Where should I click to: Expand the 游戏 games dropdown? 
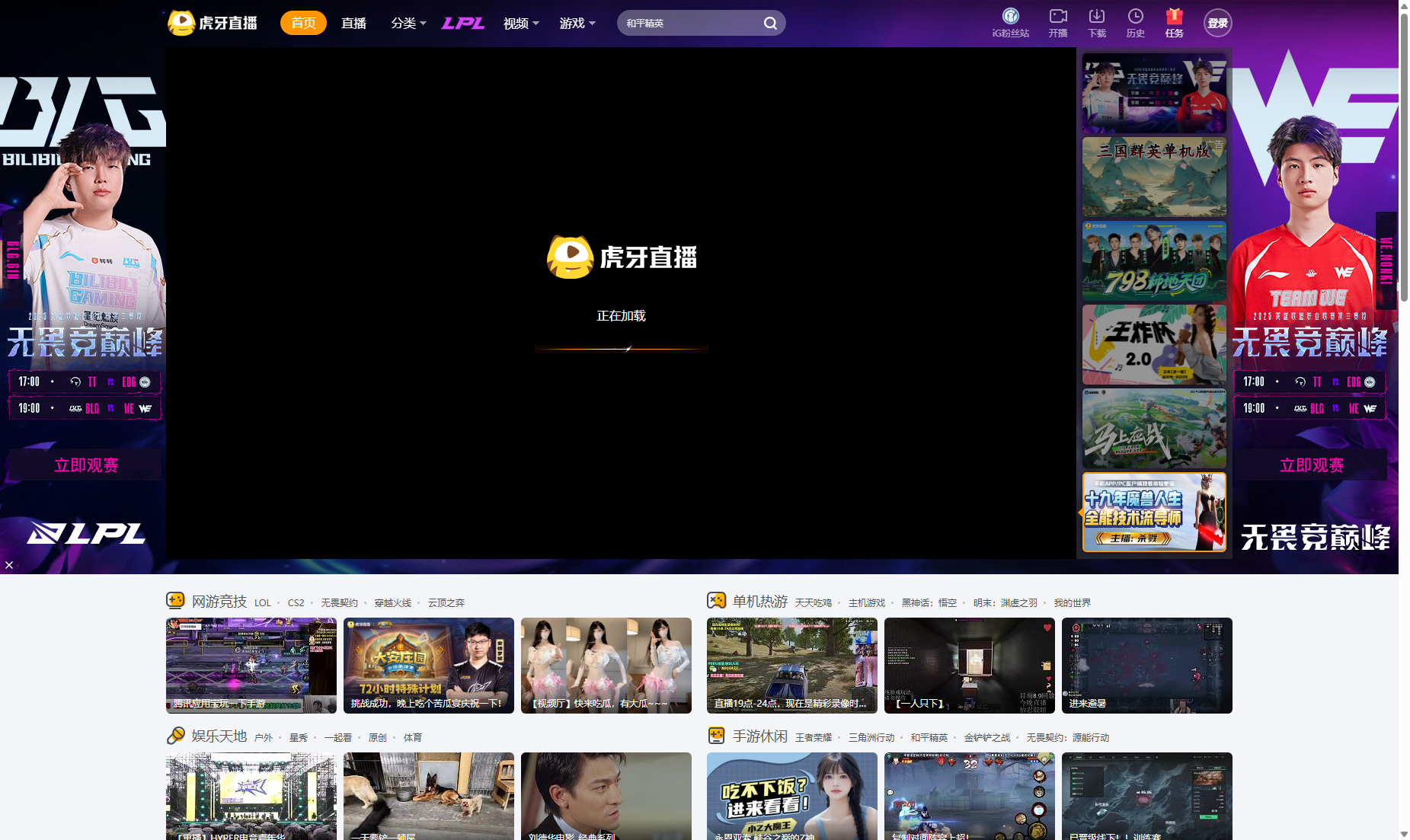coord(577,23)
